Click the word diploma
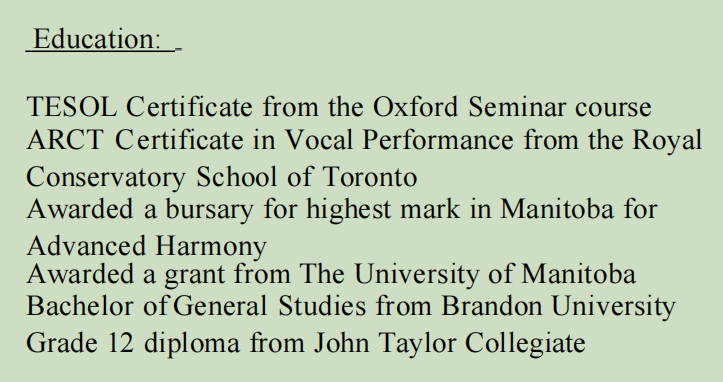723x382 pixels. (192, 344)
